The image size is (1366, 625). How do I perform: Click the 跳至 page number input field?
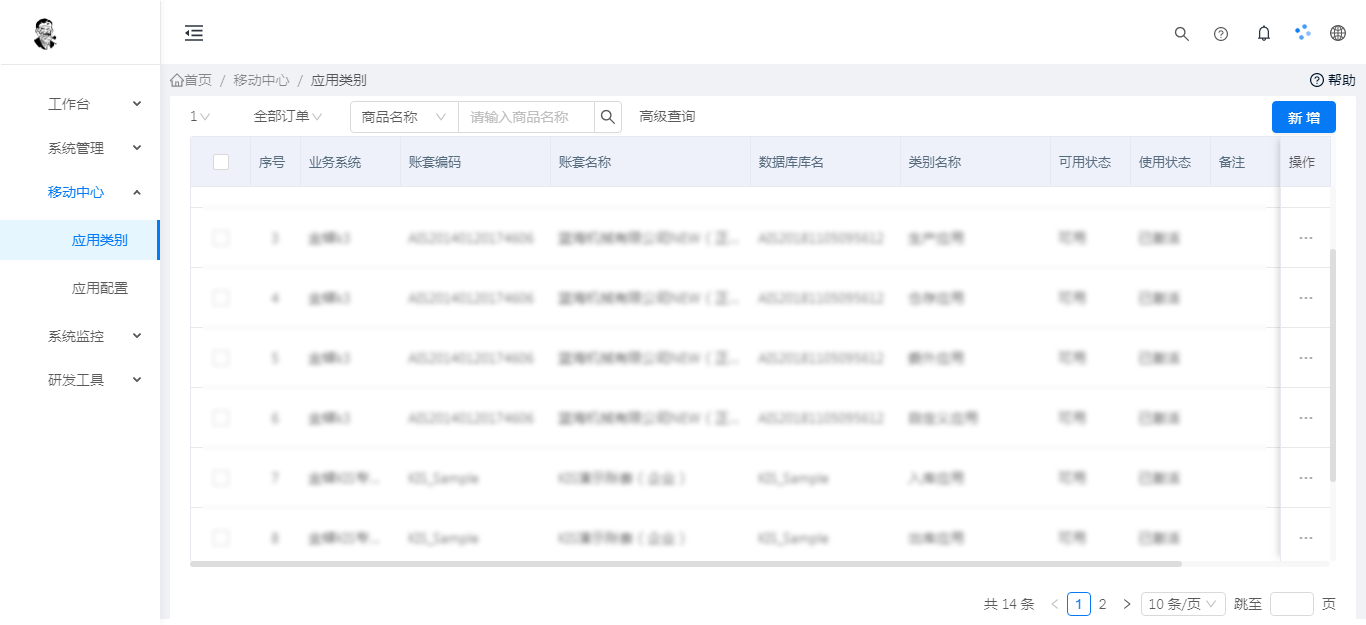1291,604
